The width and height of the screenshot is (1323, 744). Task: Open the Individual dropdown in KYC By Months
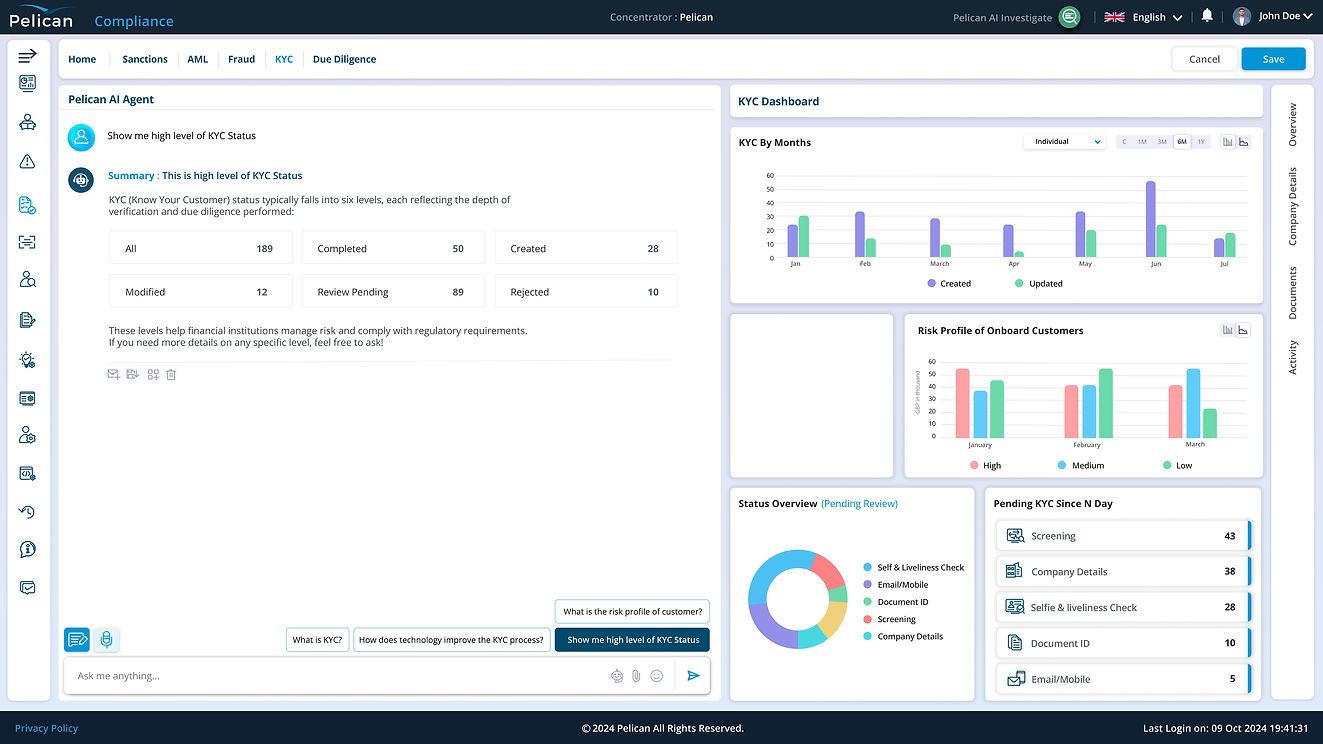pyautogui.click(x=1064, y=142)
